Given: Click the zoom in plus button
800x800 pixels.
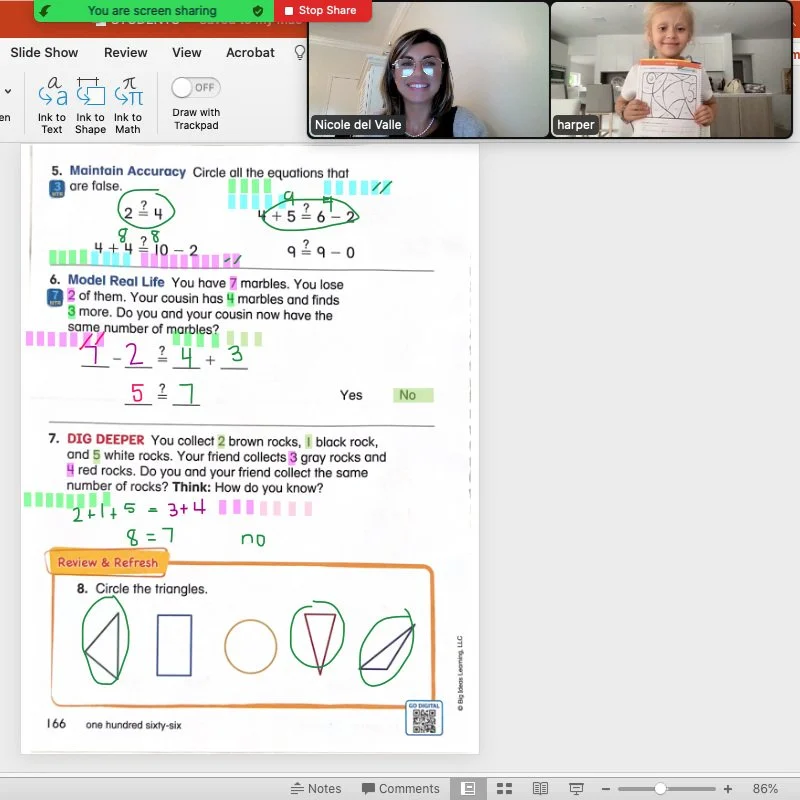Looking at the screenshot, I should point(728,789).
